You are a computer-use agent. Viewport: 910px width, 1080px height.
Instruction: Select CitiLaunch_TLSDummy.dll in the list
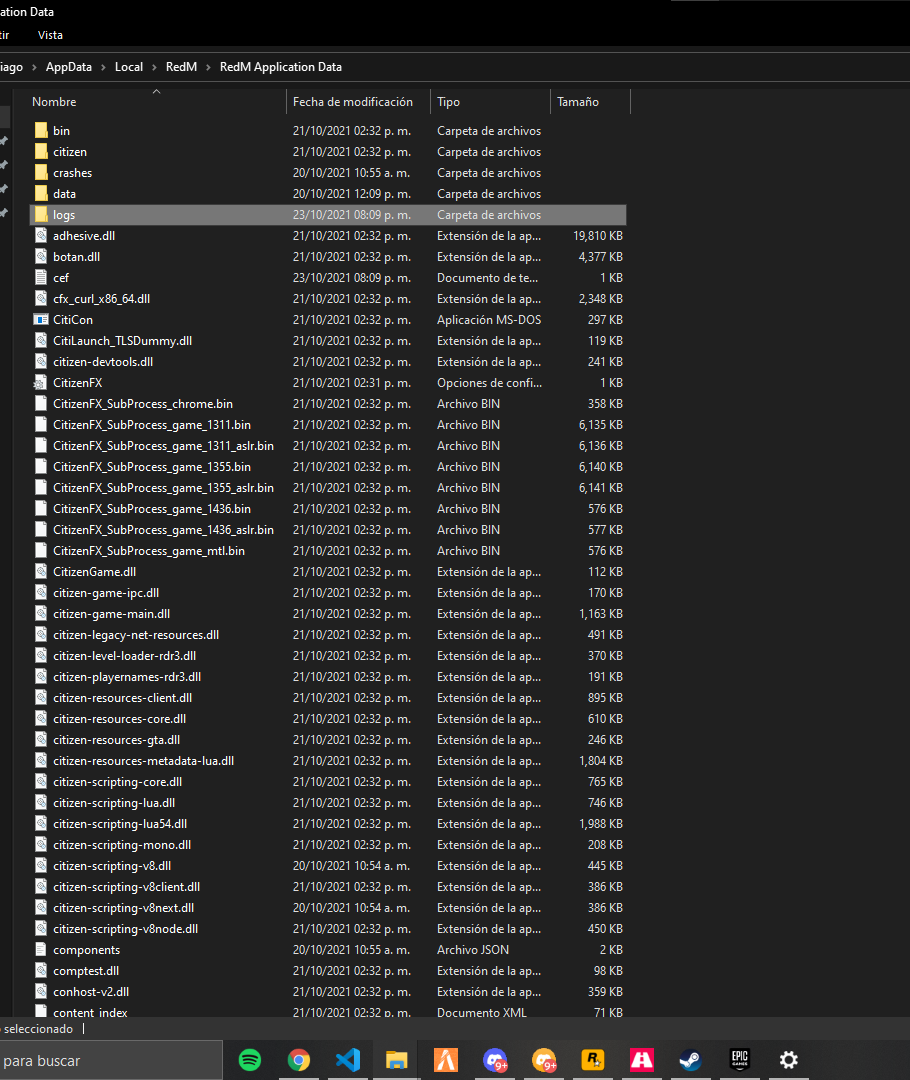point(123,341)
